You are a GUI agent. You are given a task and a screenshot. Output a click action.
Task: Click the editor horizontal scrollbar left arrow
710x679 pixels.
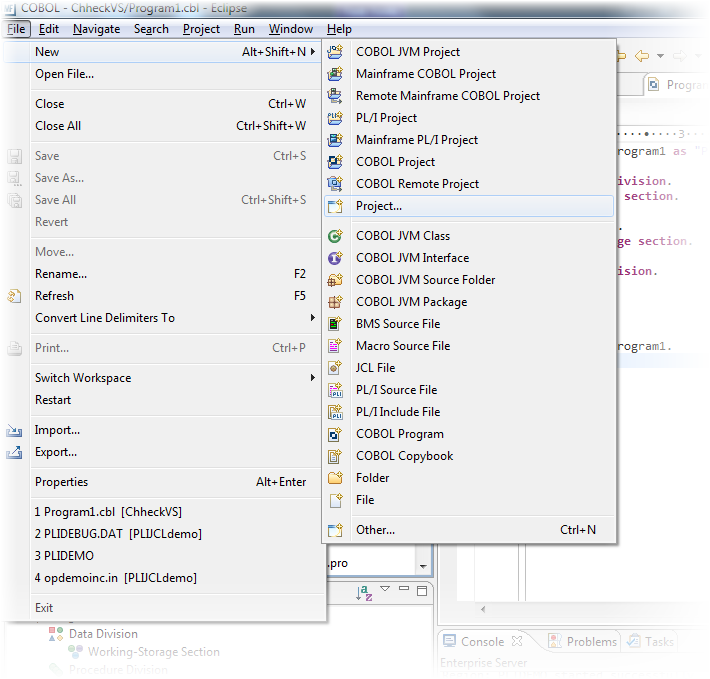coord(483,609)
